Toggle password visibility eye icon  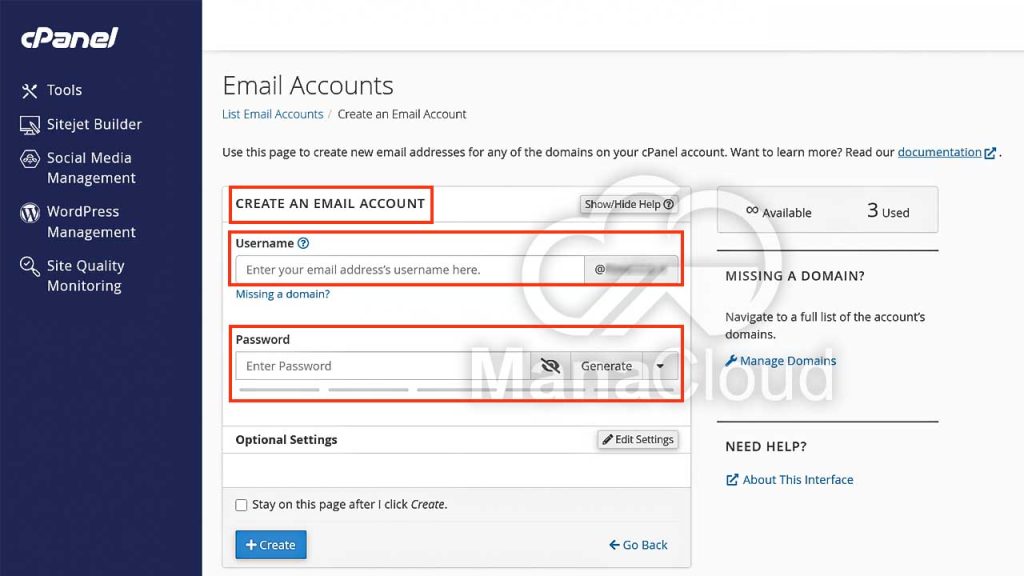pyautogui.click(x=549, y=366)
